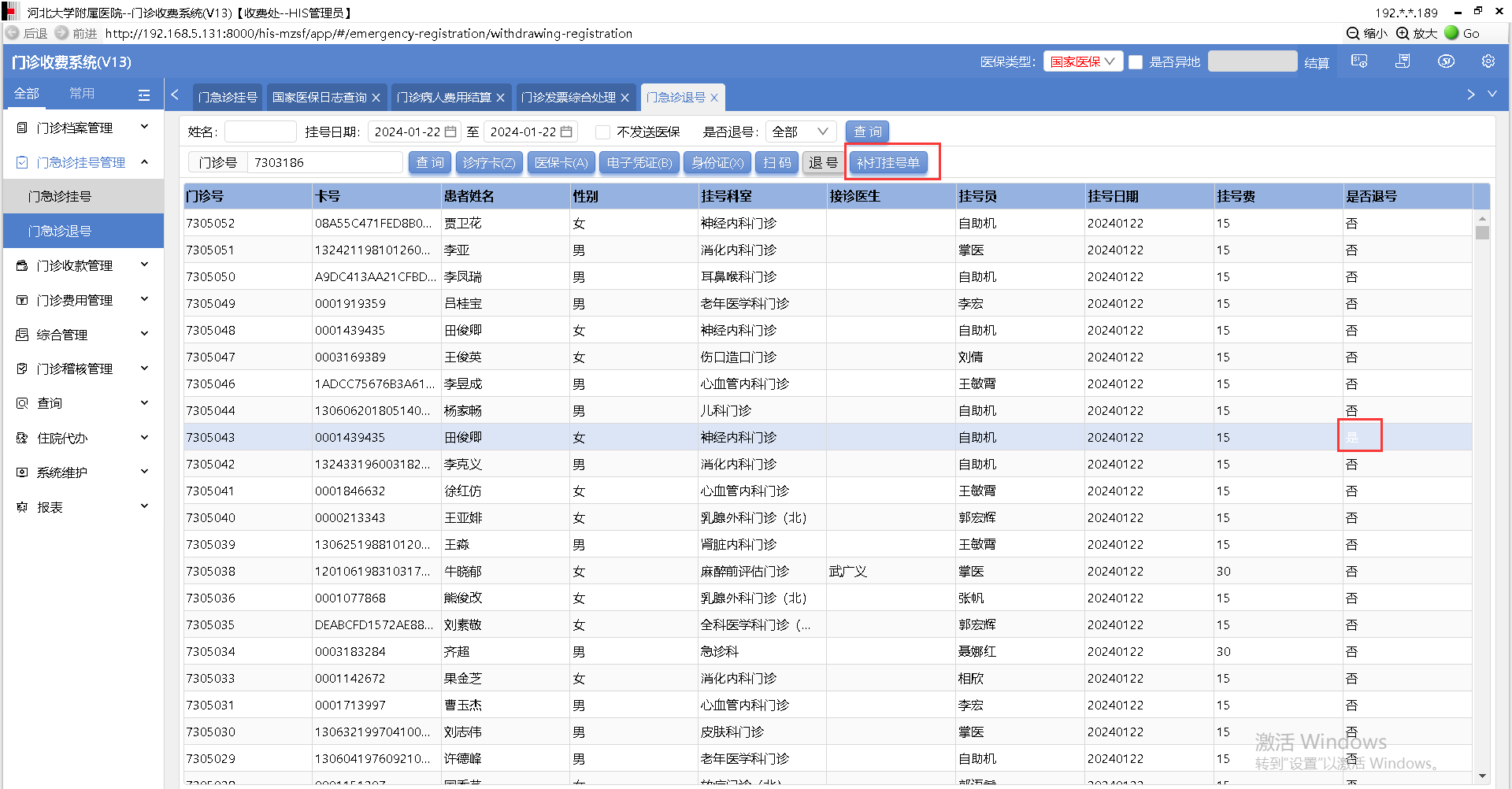Screen dimensions: 1512x789
Task: Click the 放大 zoom-in magnifier icon
Action: [1403, 33]
